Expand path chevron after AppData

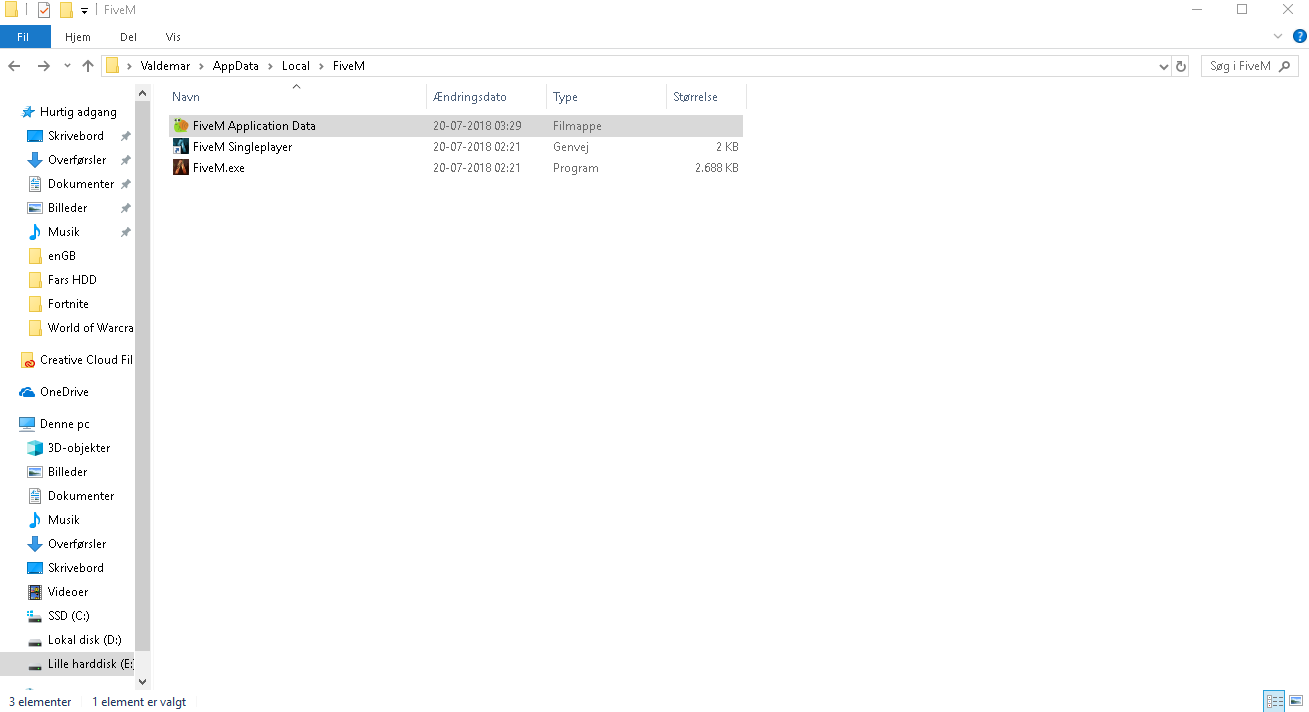[x=270, y=66]
